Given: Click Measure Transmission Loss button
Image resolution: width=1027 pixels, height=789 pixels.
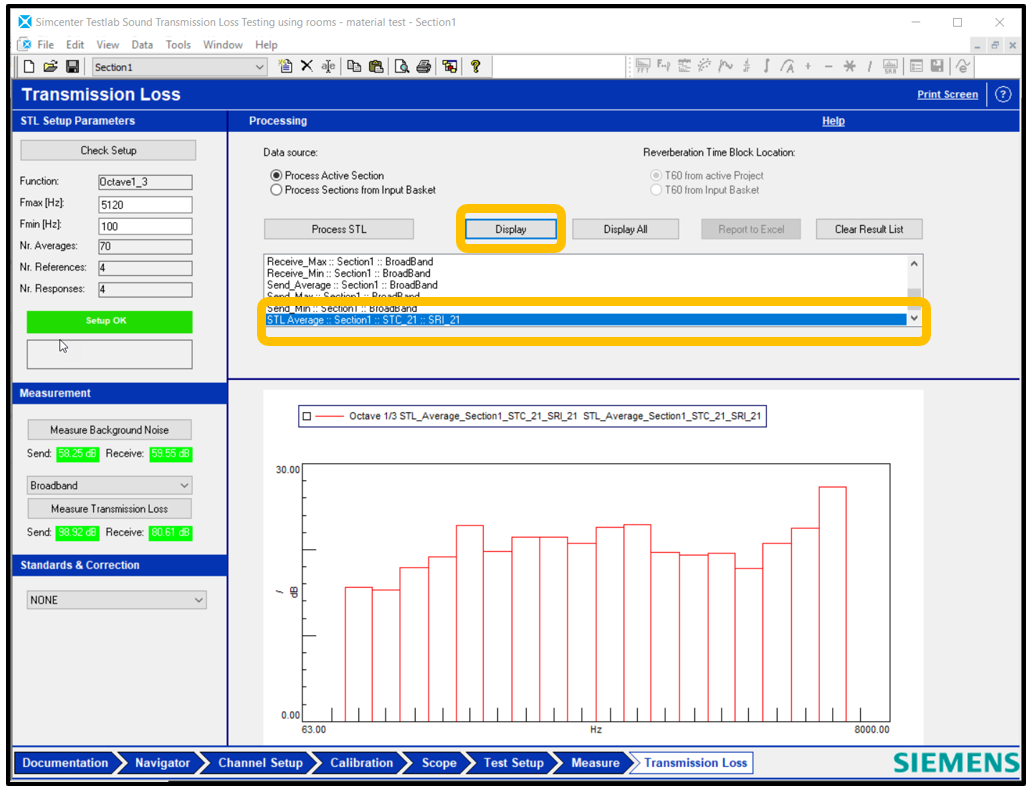Looking at the screenshot, I should click(x=109, y=509).
